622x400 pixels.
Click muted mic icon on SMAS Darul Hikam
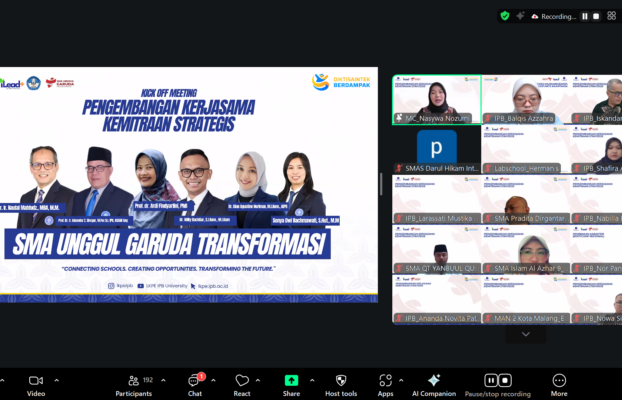coord(399,168)
